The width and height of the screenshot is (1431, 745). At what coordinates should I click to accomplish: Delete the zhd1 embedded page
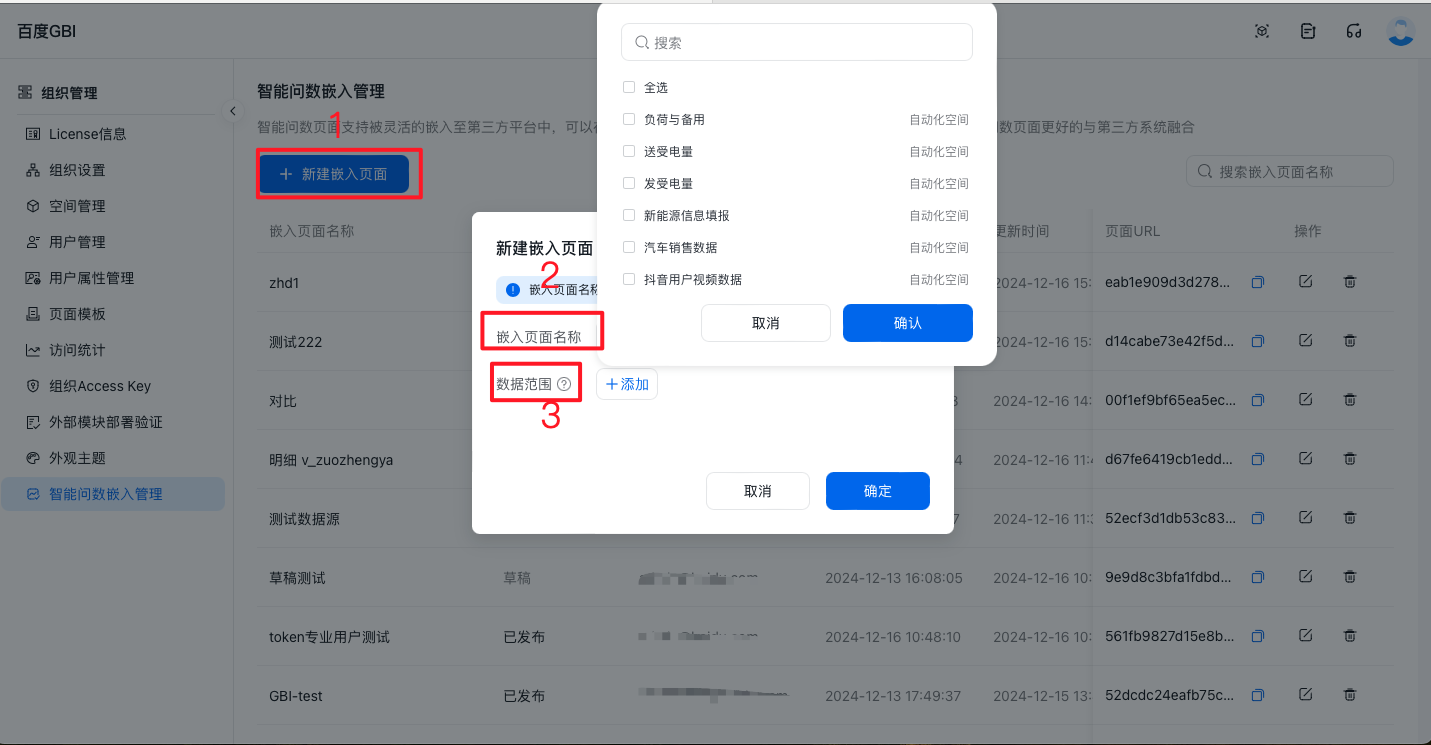(x=1349, y=282)
